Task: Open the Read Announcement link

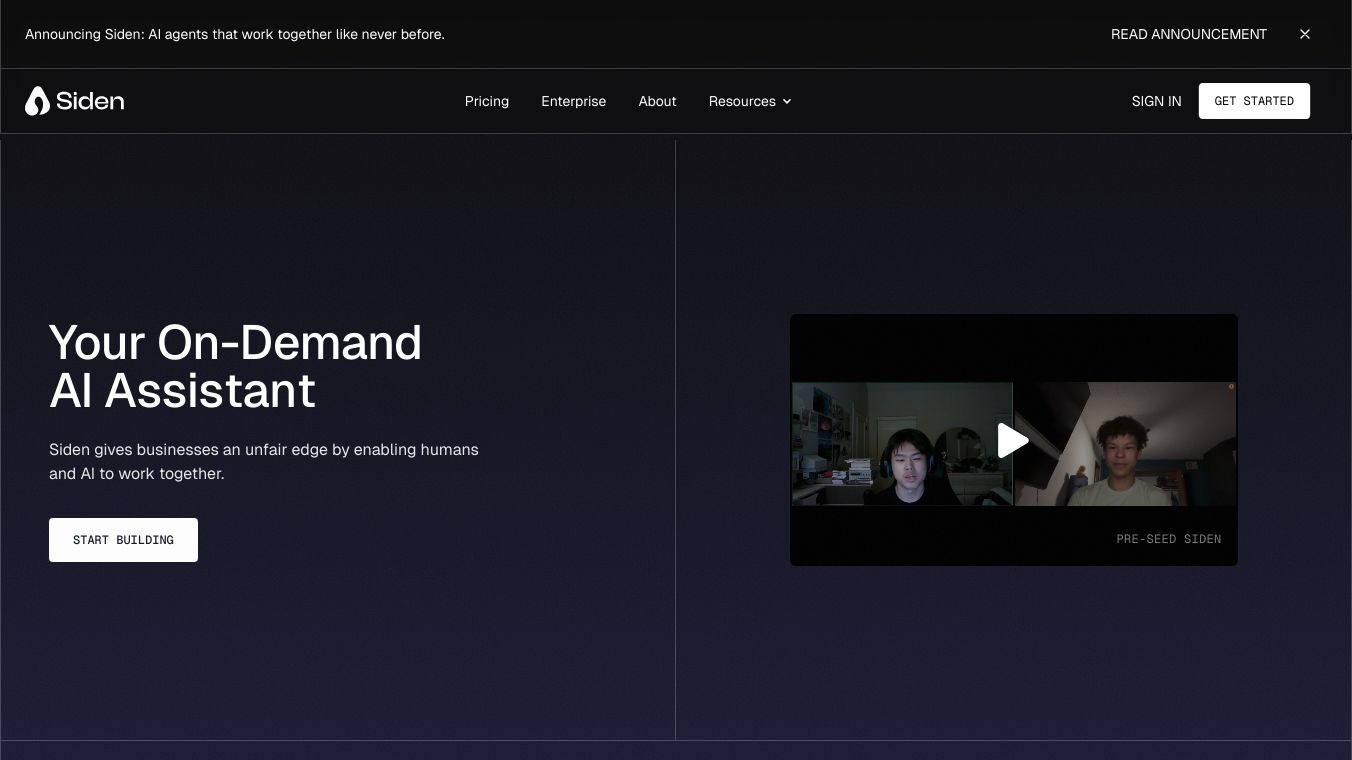Action: [x=1189, y=34]
